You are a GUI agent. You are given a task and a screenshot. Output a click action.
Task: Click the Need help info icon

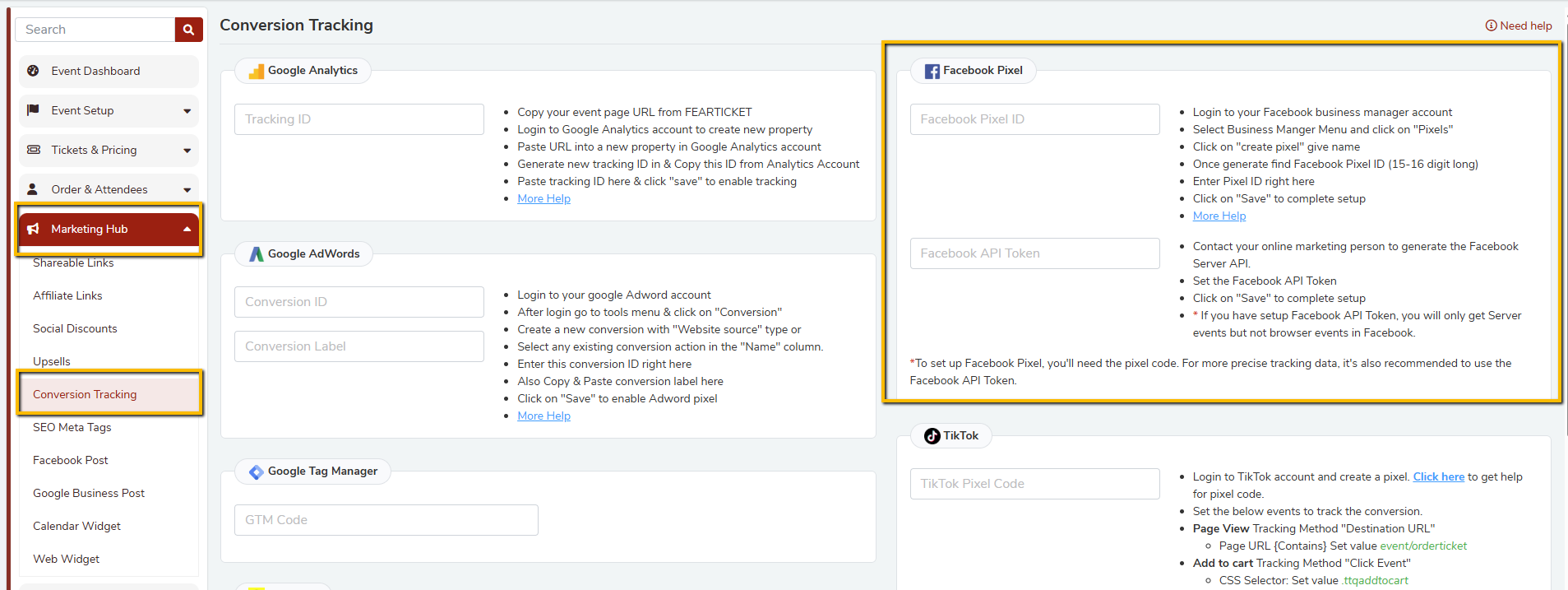click(x=1491, y=26)
